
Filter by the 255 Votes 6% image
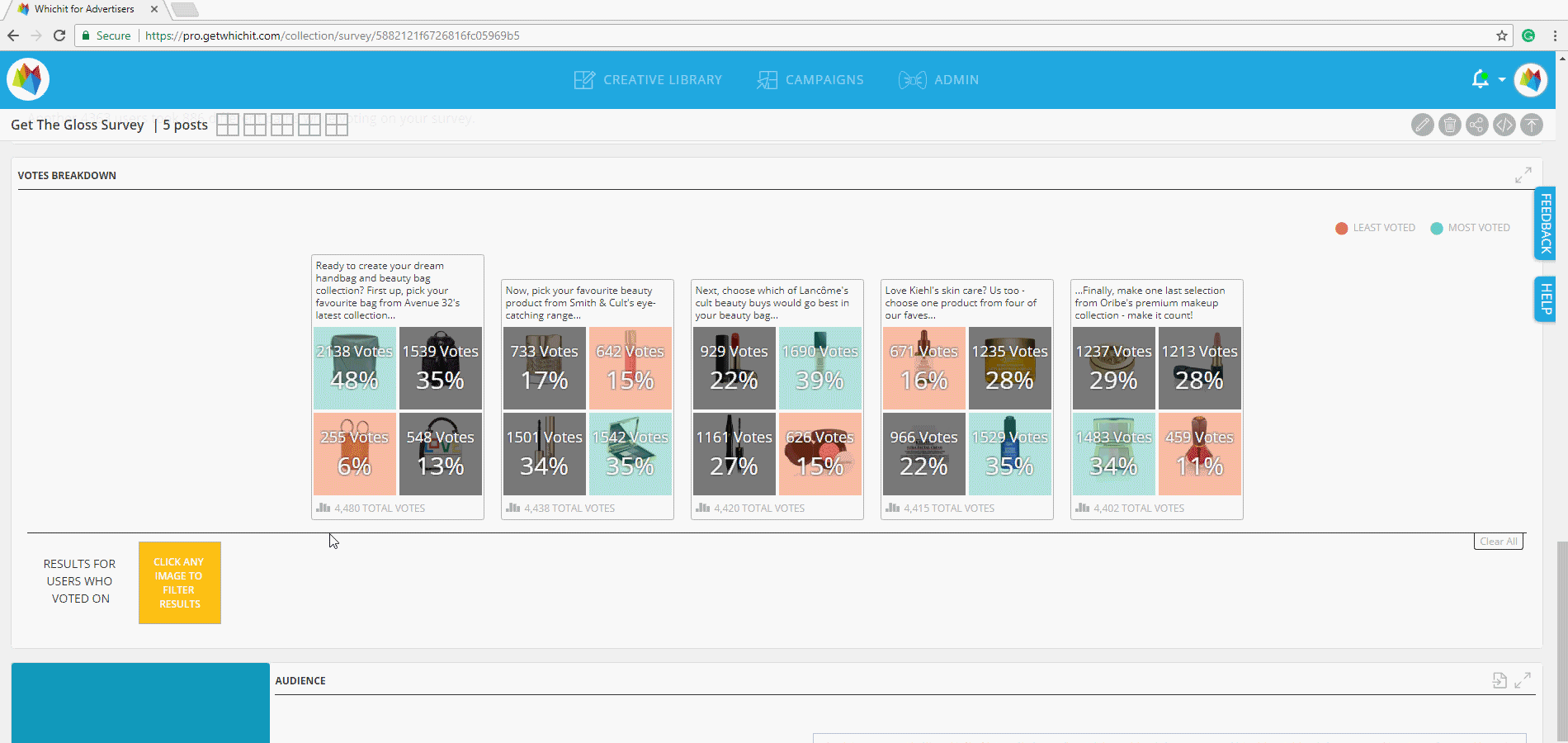click(355, 454)
